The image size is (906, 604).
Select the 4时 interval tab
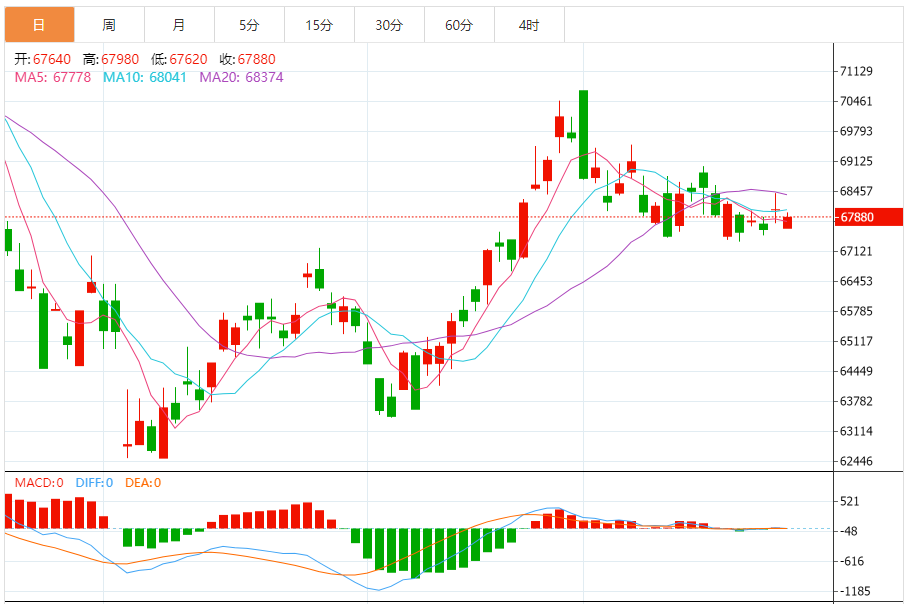(529, 25)
